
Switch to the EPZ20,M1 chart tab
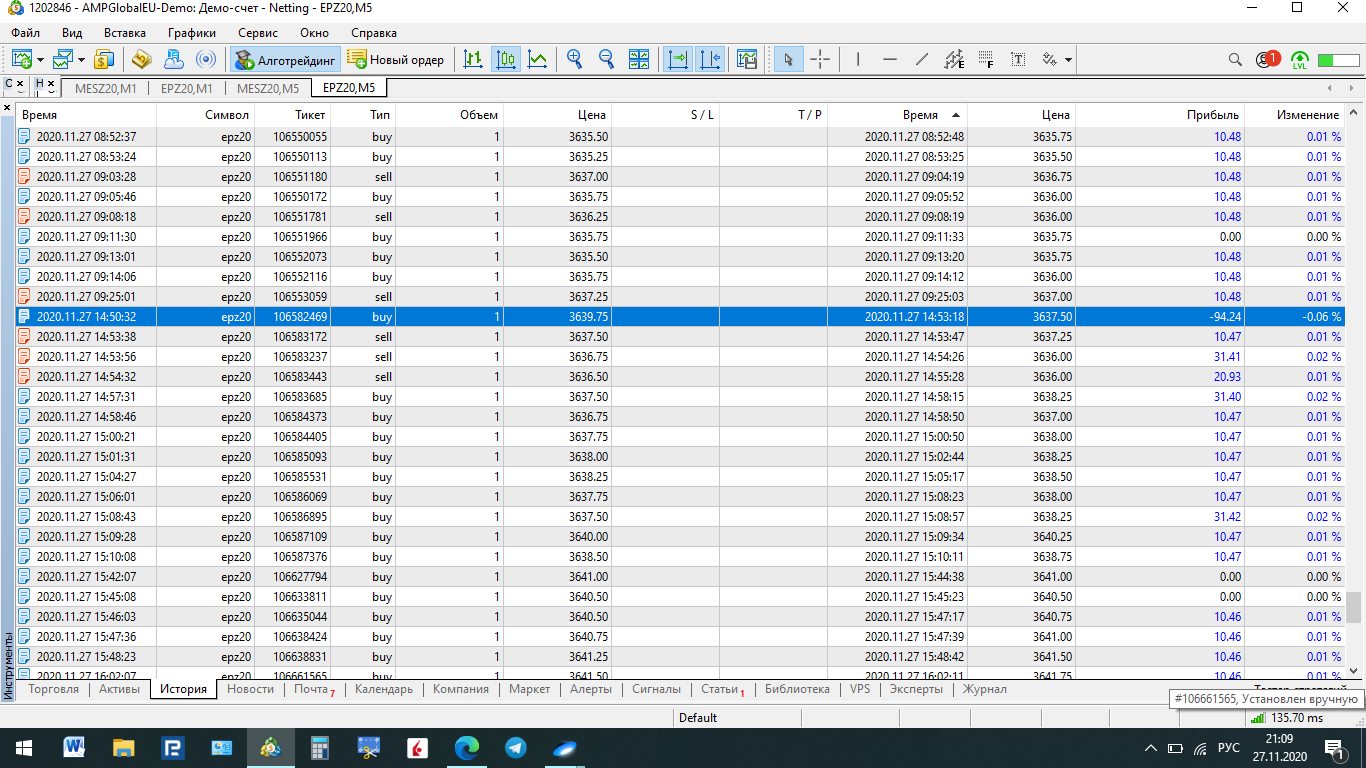(x=187, y=88)
